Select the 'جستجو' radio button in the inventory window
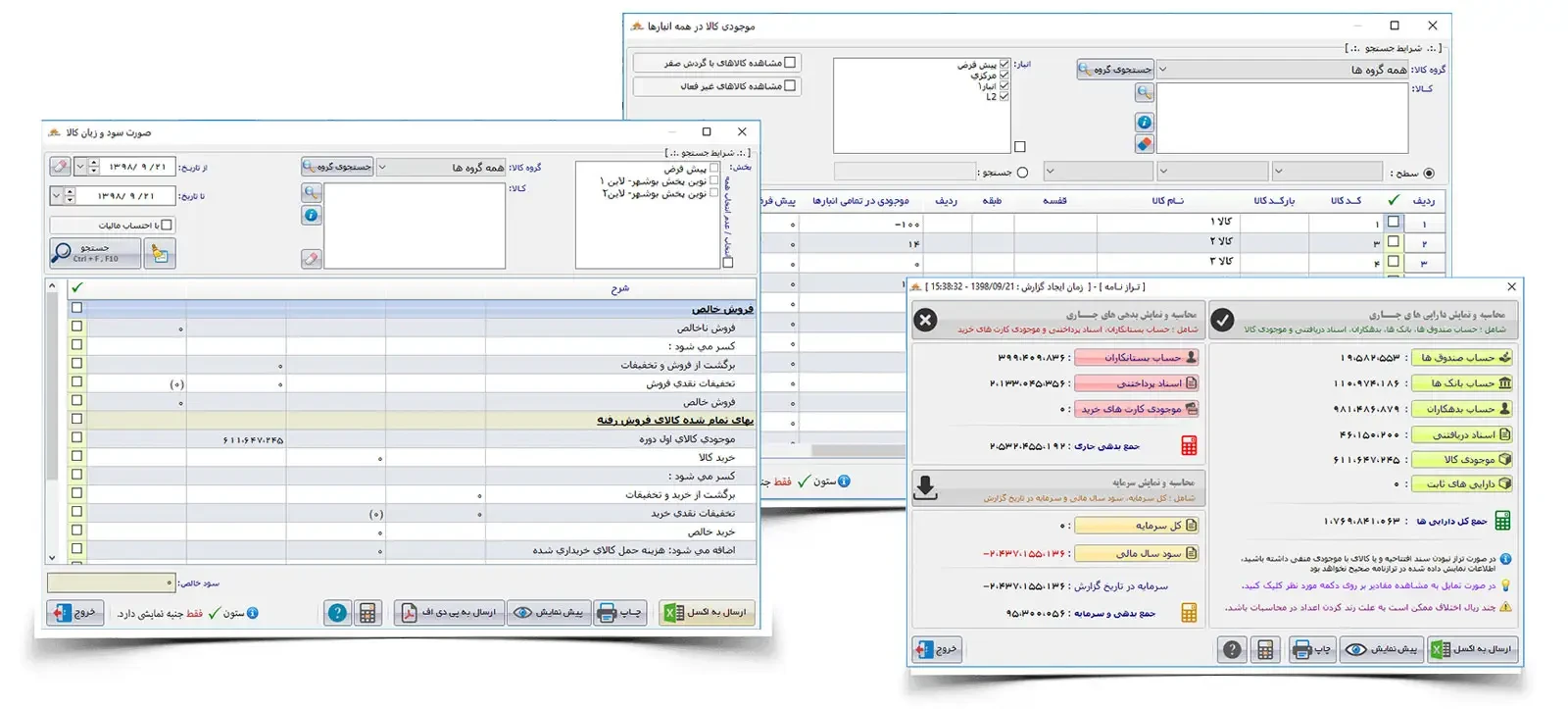Image resolution: width=1568 pixels, height=709 pixels. click(x=1022, y=173)
